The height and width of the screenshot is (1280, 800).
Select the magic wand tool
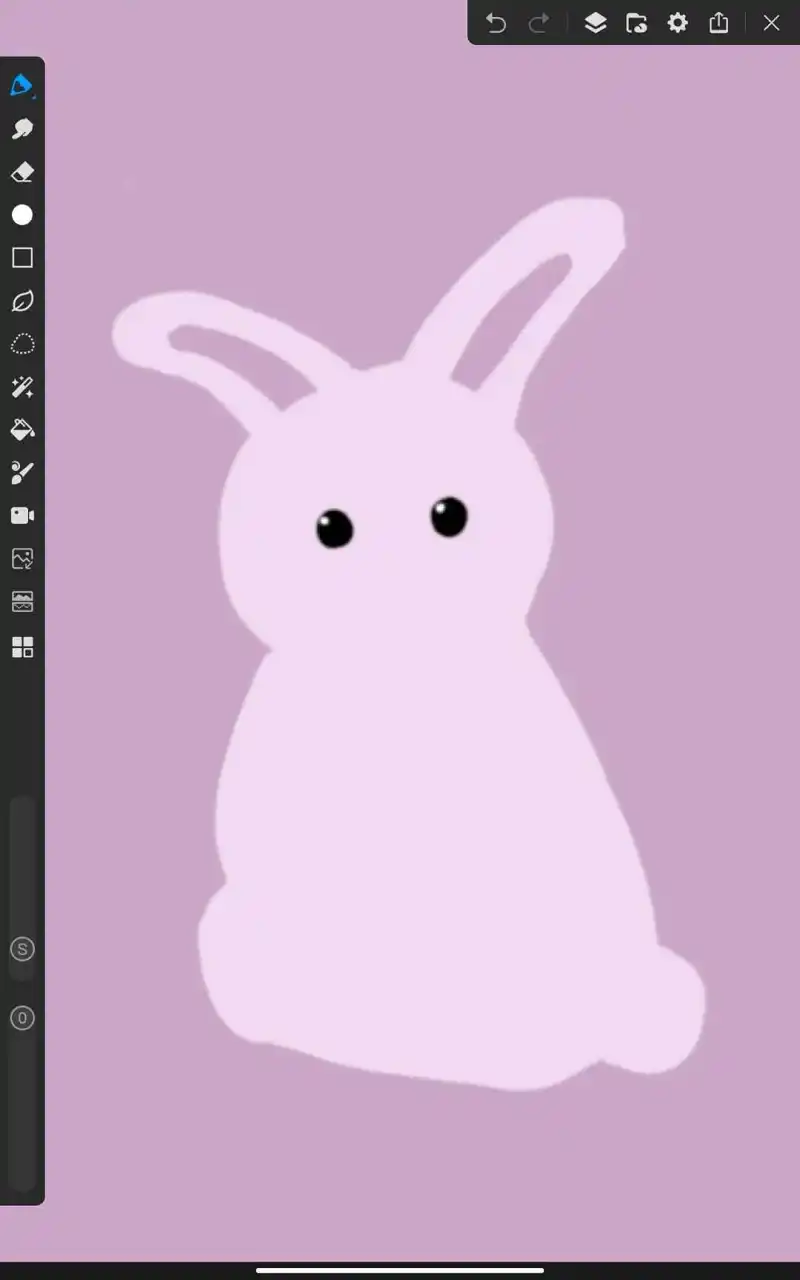[x=22, y=387]
